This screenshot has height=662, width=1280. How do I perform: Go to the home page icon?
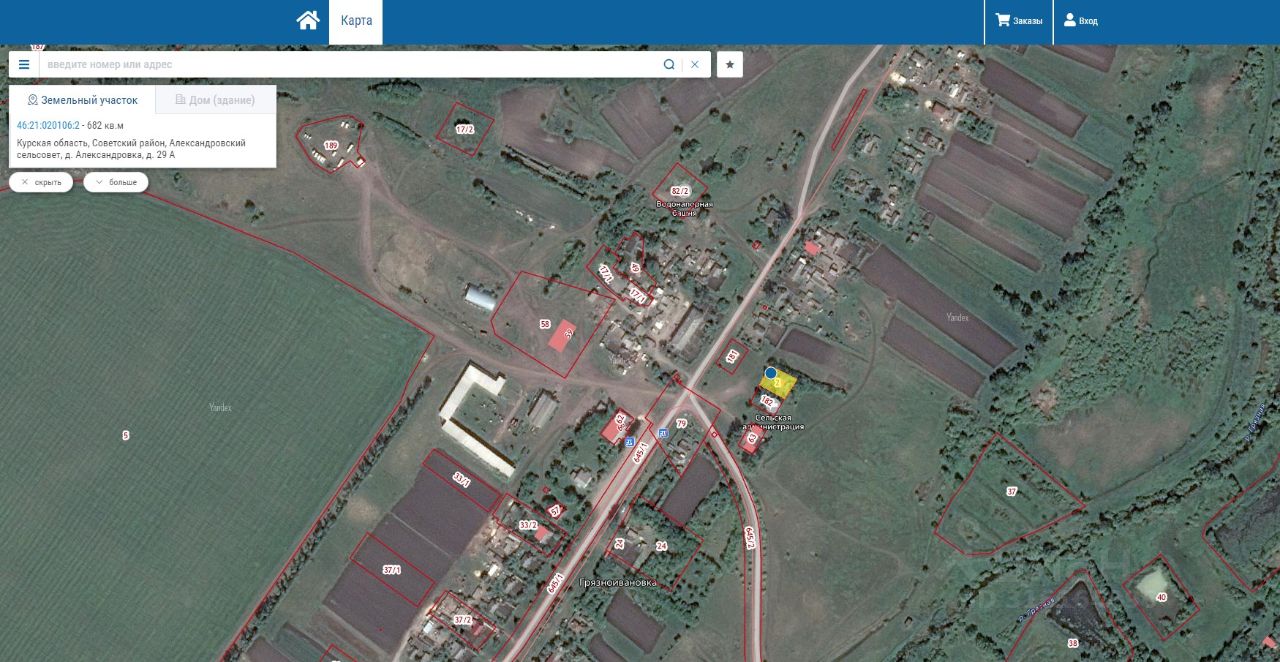point(308,20)
